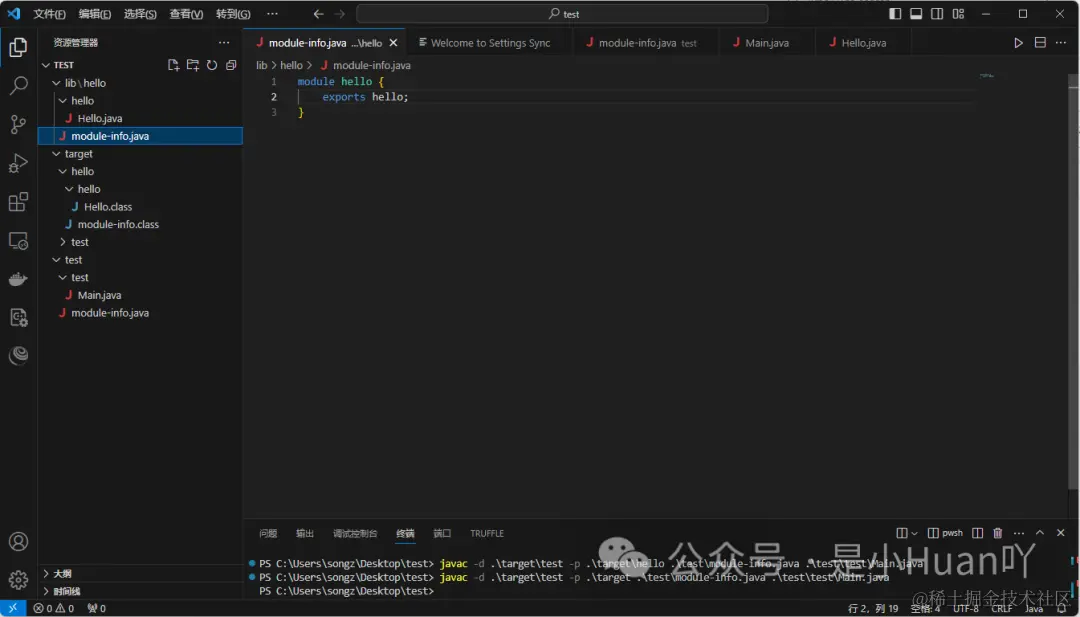Click the remote window indicator in status bar
This screenshot has width=1080, height=617.
(13, 608)
